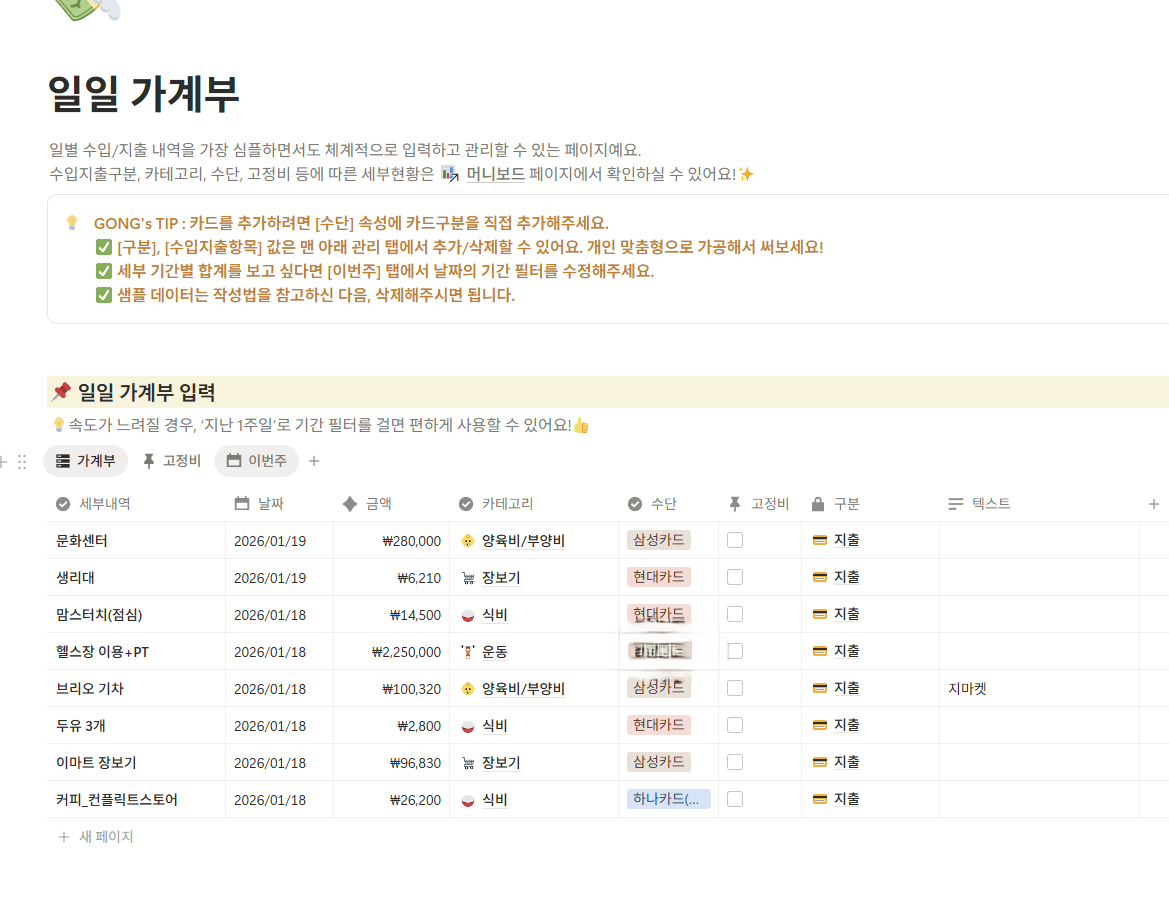Screen dimensions: 1169x900
Task: Open the 고정비 column header
Action: click(x=758, y=504)
